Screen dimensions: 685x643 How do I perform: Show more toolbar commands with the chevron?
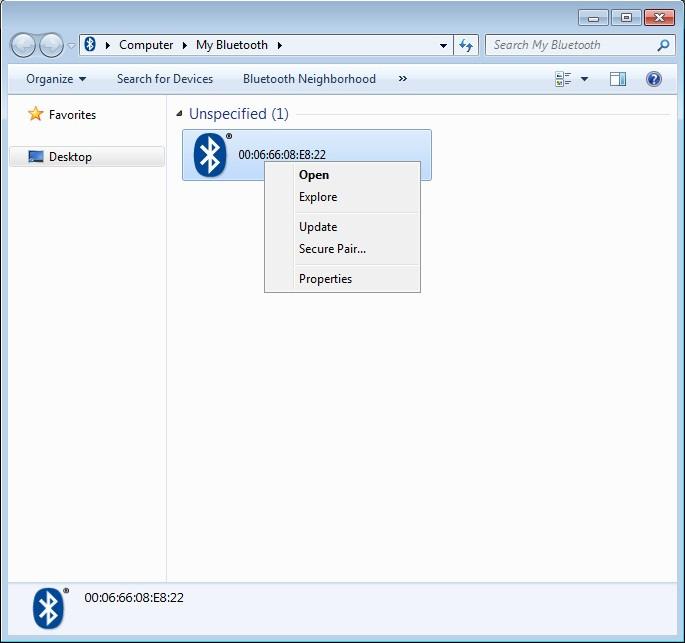tap(403, 79)
